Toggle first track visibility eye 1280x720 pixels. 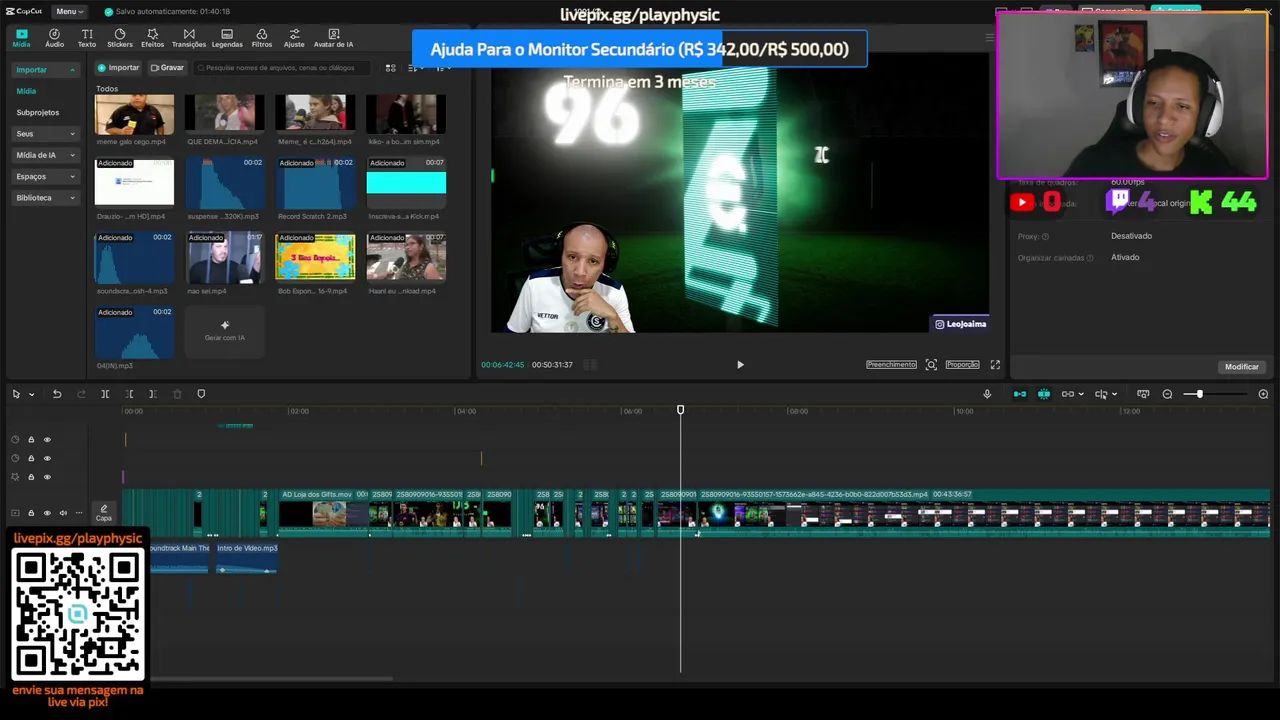click(x=47, y=440)
